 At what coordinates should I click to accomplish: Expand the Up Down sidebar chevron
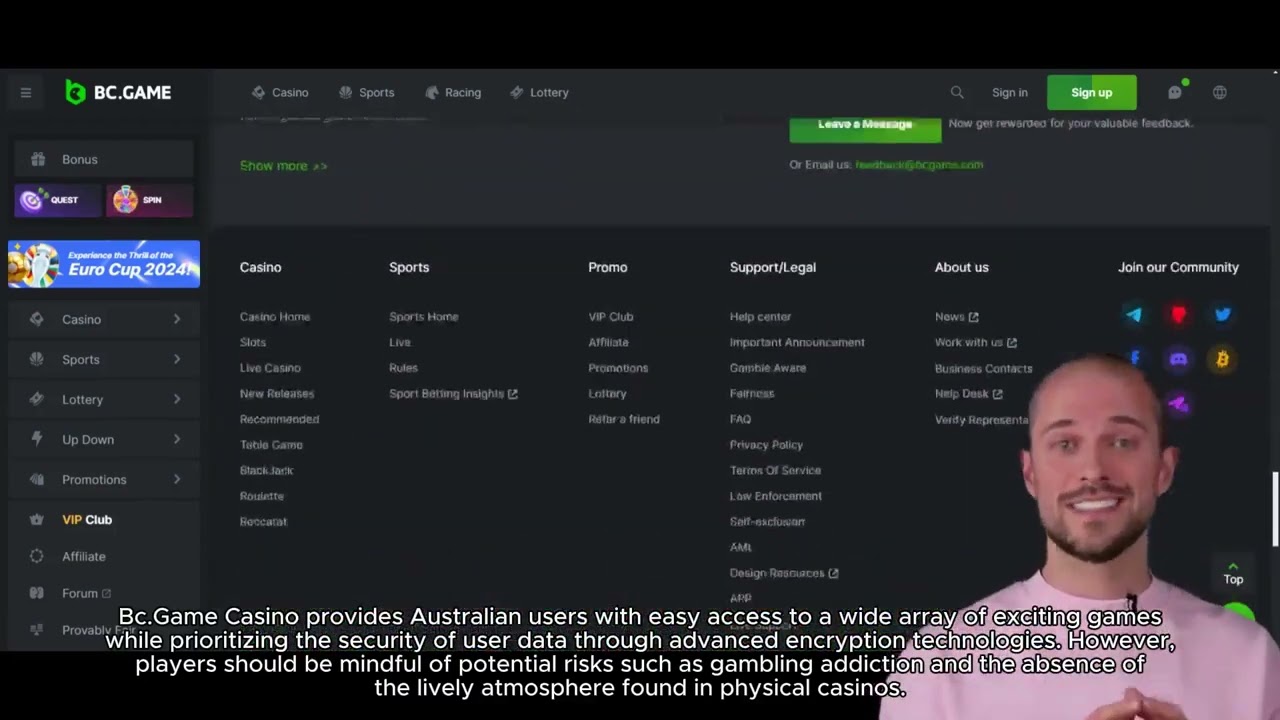coord(177,439)
